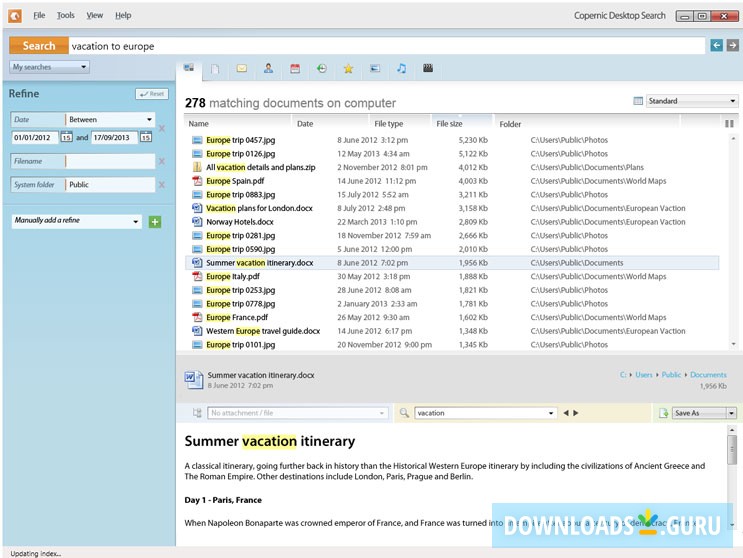
Task: Expand the My searches dropdown
Action: tap(49, 67)
